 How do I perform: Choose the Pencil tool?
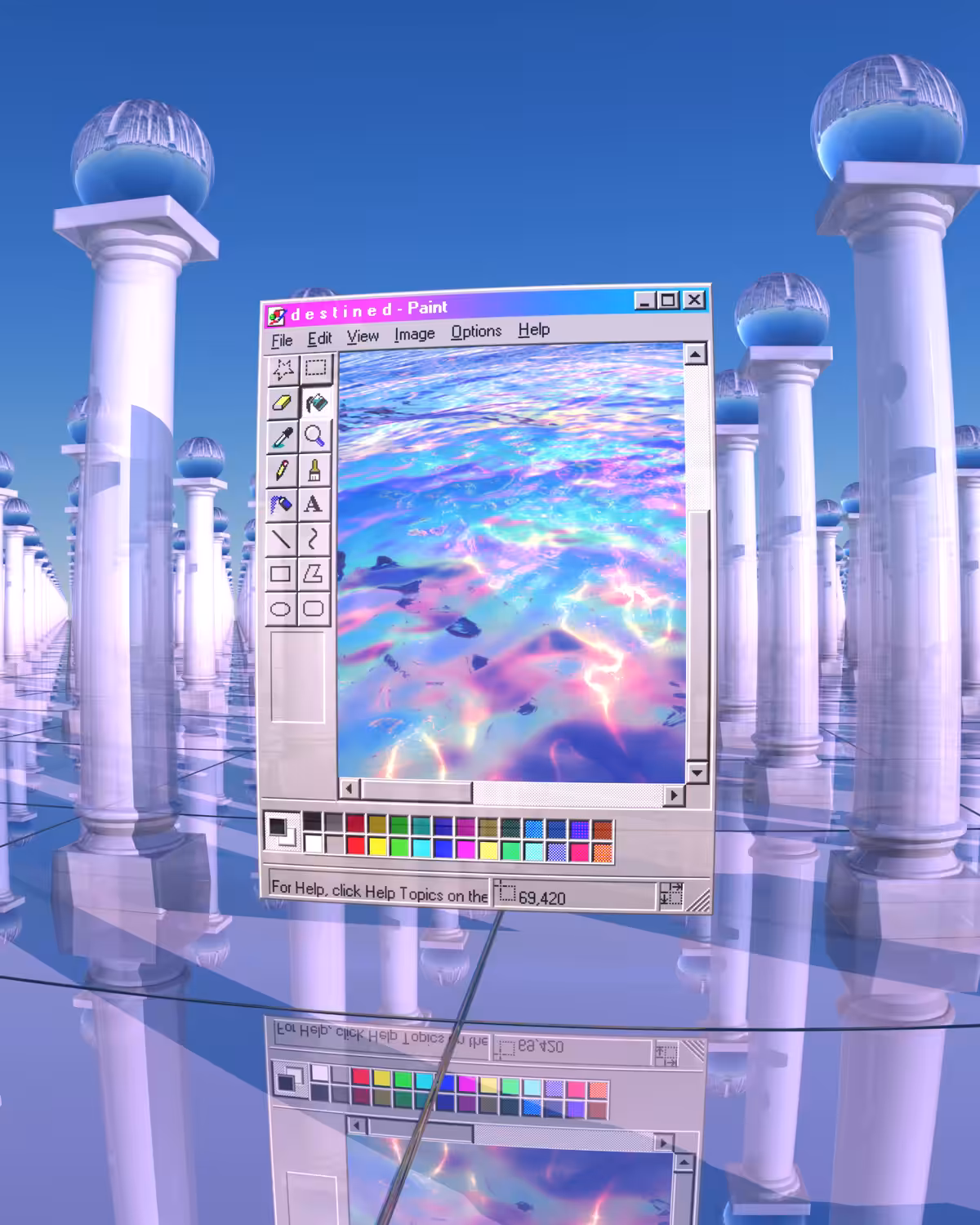(x=283, y=471)
